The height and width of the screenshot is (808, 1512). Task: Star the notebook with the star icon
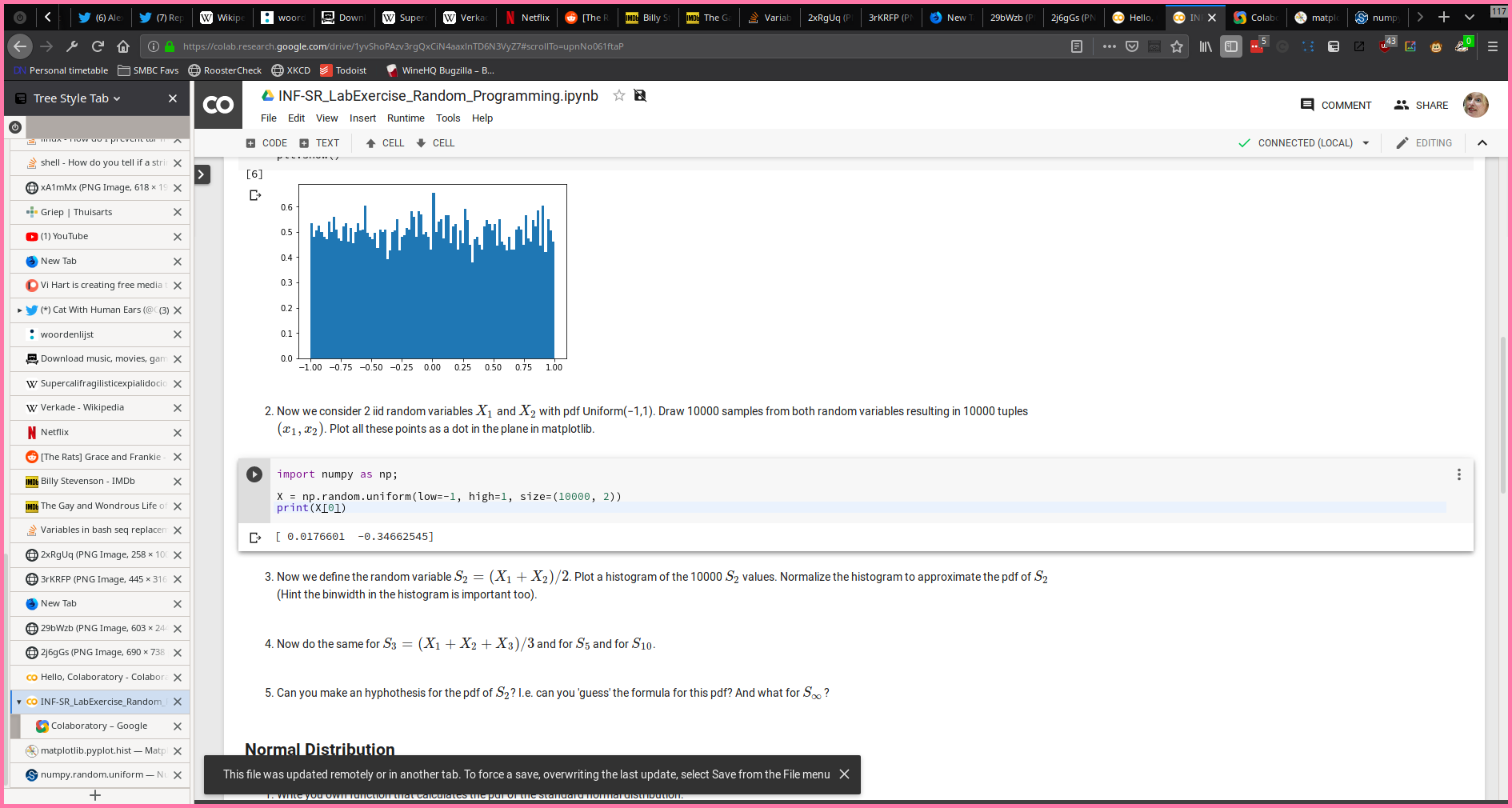pyautogui.click(x=618, y=96)
